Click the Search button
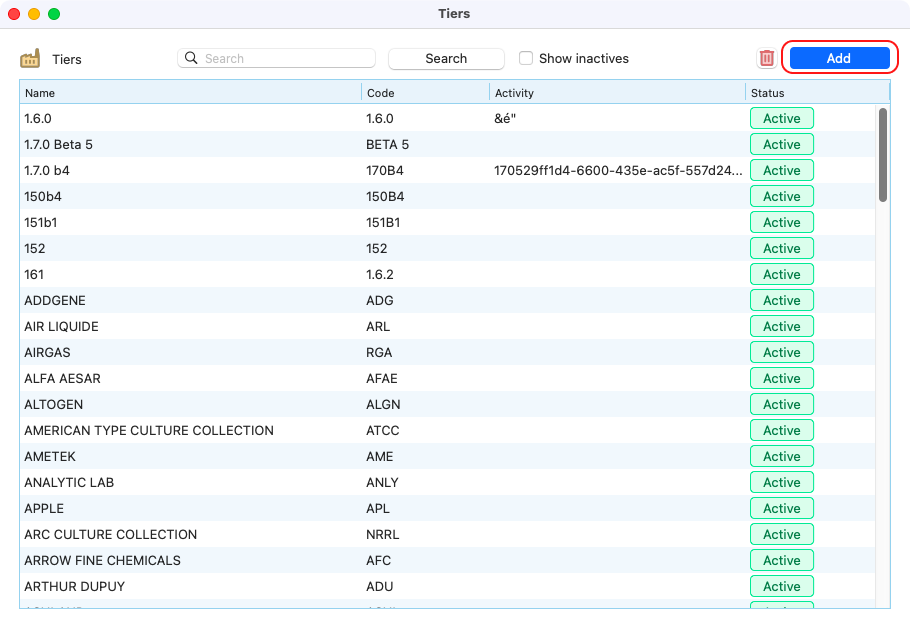This screenshot has height=628, width=910. pos(446,59)
